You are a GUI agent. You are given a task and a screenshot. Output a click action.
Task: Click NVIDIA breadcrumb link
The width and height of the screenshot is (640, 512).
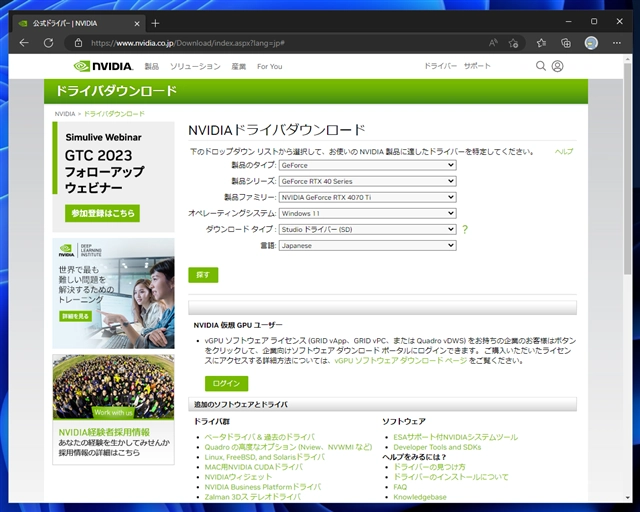point(65,114)
